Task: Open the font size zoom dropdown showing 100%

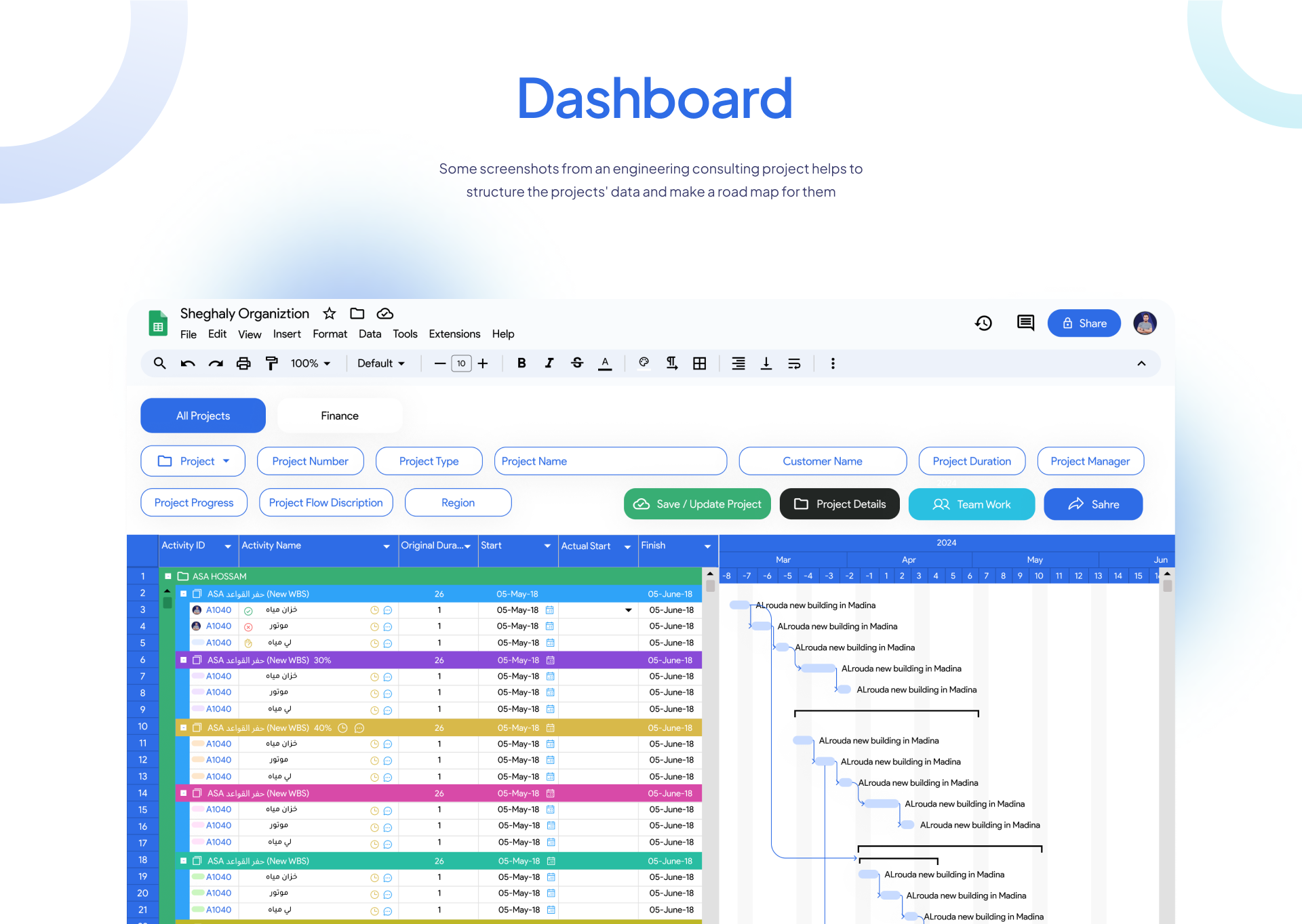Action: pyautogui.click(x=309, y=363)
